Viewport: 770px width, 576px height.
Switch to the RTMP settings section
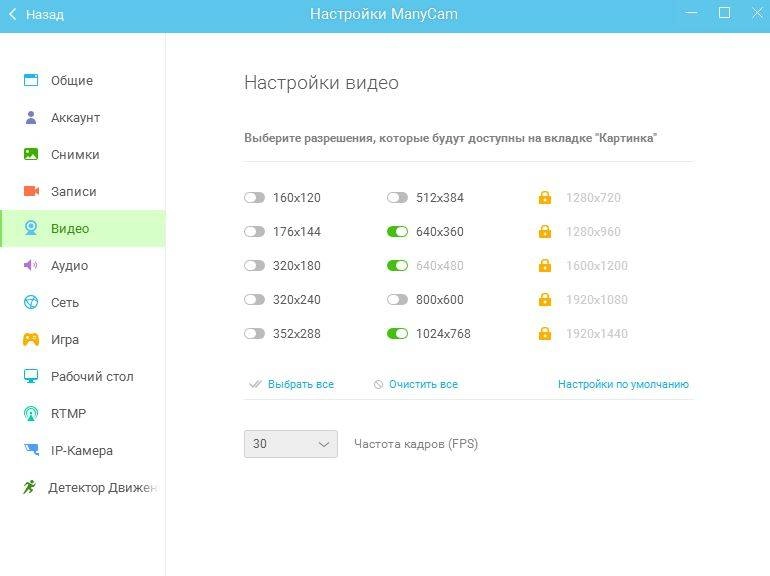coord(82,413)
